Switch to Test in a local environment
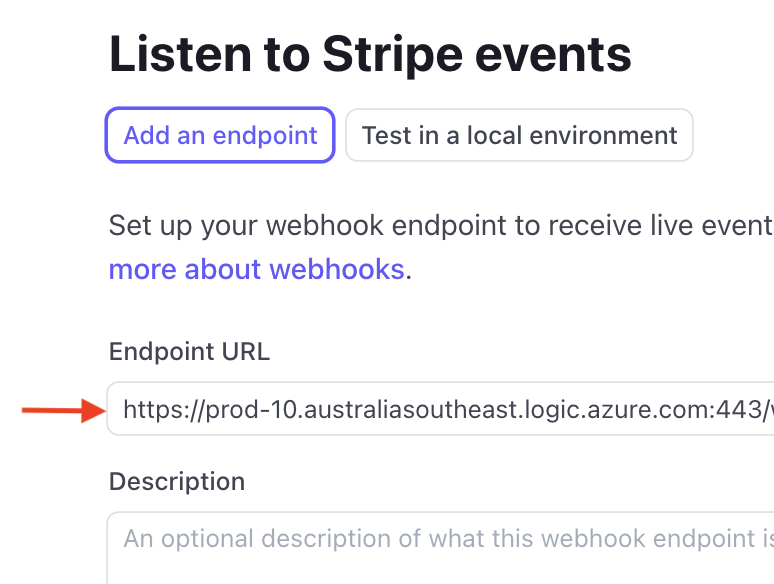Image resolution: width=774 pixels, height=584 pixels. pos(519,135)
